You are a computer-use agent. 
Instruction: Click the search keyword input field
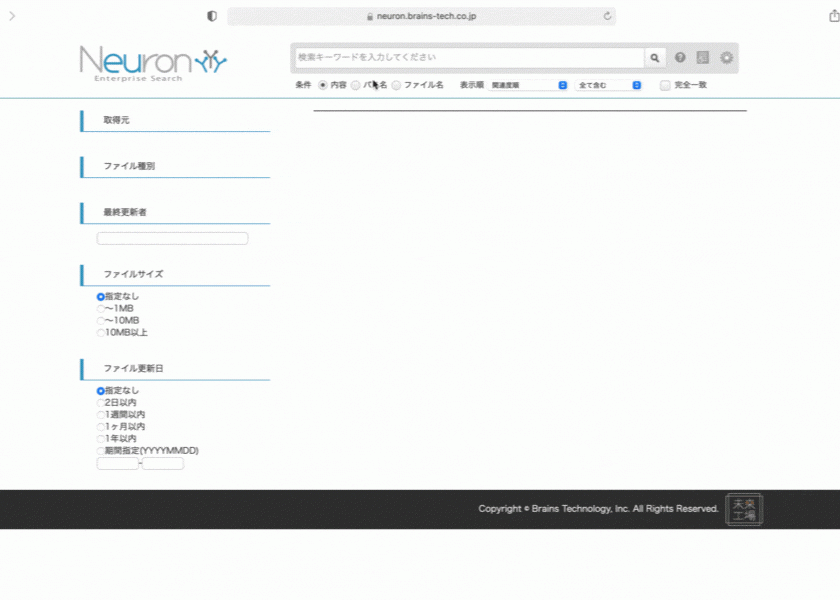pyautogui.click(x=469, y=57)
